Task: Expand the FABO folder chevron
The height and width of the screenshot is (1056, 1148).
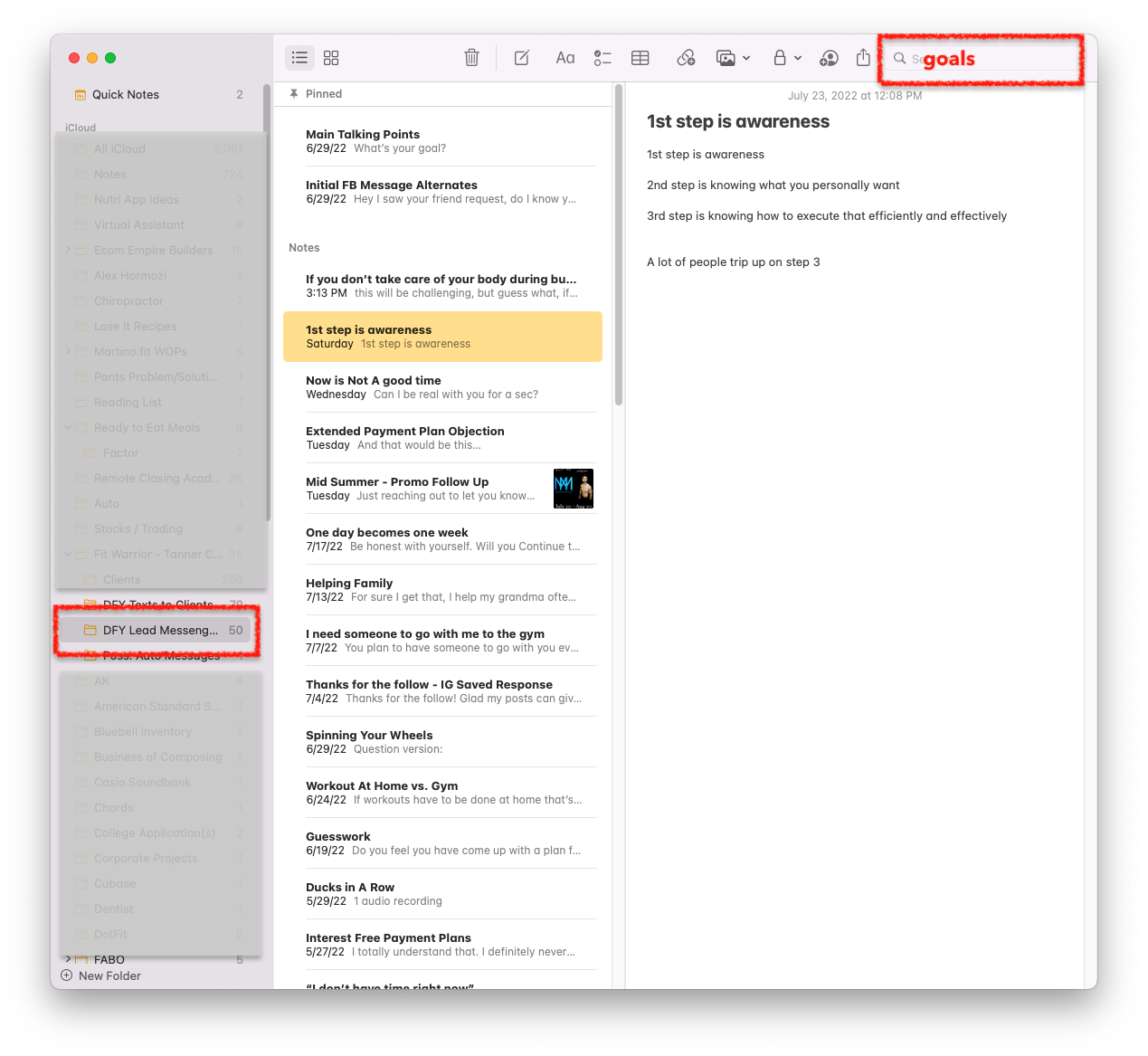Action: click(68, 959)
